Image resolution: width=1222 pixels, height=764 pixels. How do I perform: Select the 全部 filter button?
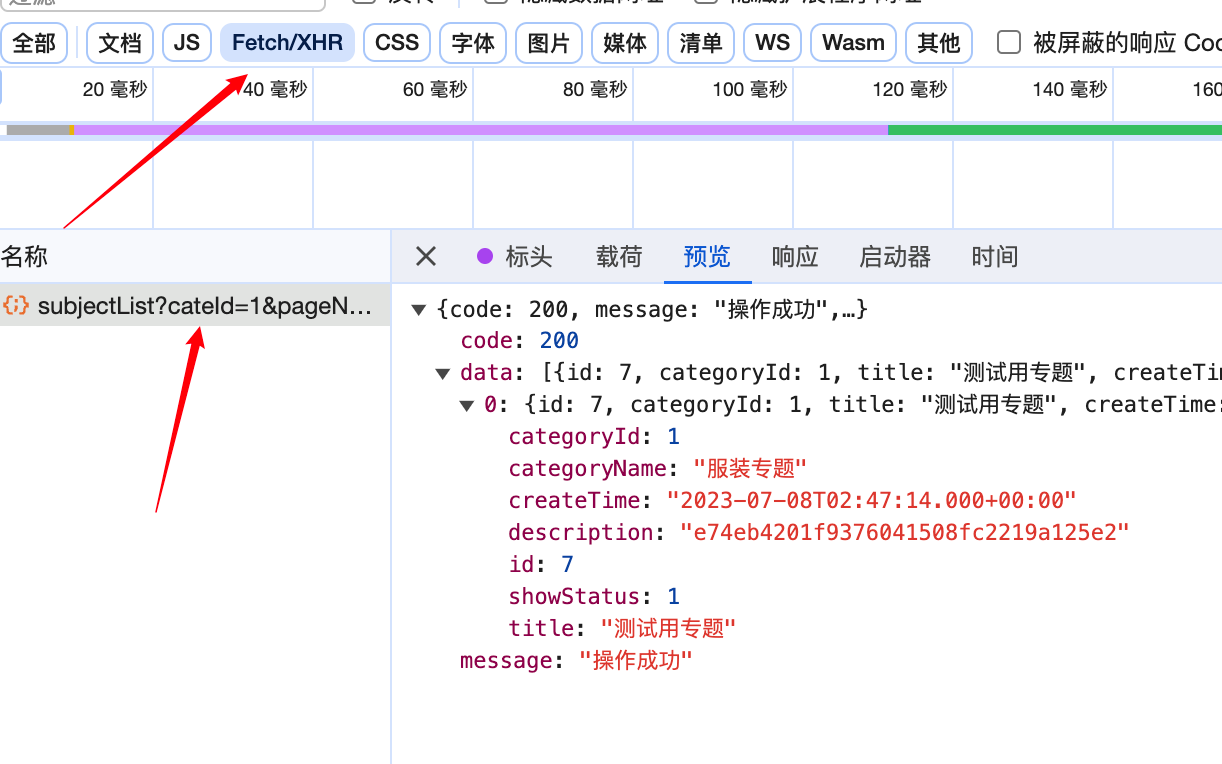(x=34, y=43)
